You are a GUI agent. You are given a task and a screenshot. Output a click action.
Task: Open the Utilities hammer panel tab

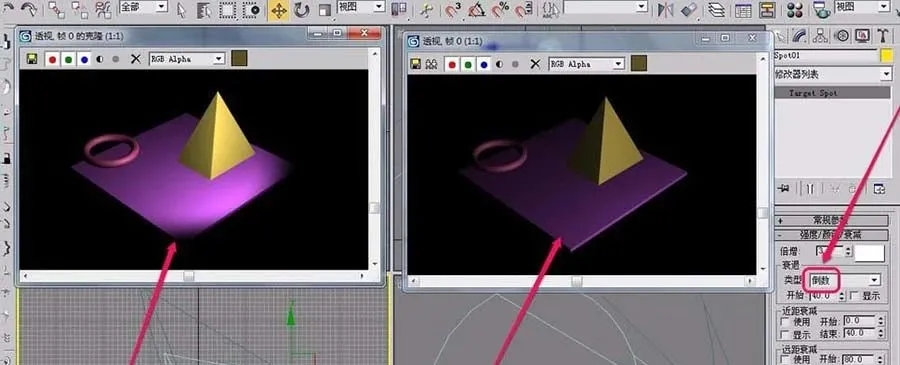(x=882, y=36)
